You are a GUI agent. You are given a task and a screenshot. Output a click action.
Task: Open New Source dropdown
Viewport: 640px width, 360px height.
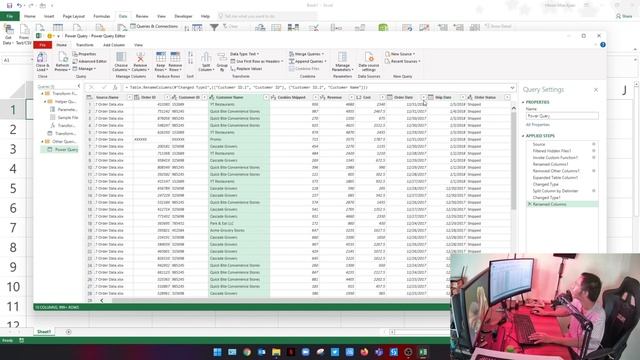click(x=400, y=54)
